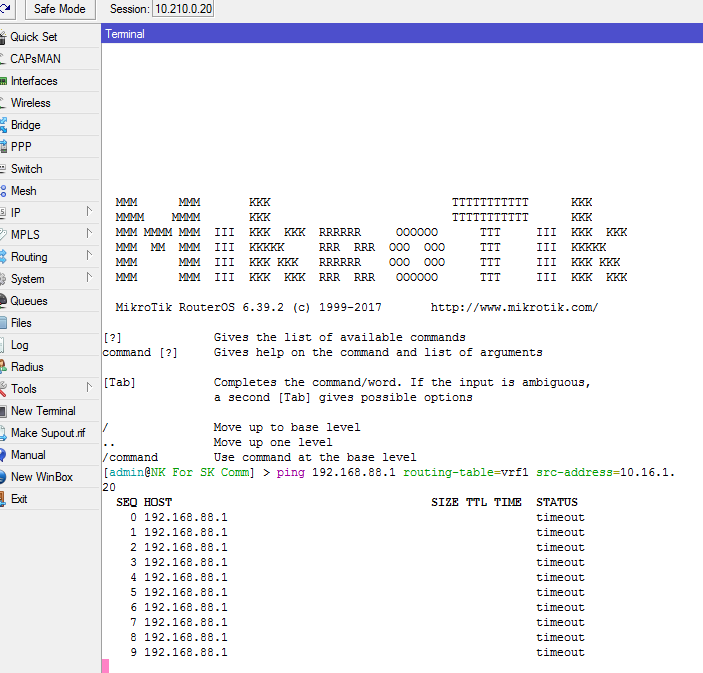Click the Tools wrench icon

(3, 389)
